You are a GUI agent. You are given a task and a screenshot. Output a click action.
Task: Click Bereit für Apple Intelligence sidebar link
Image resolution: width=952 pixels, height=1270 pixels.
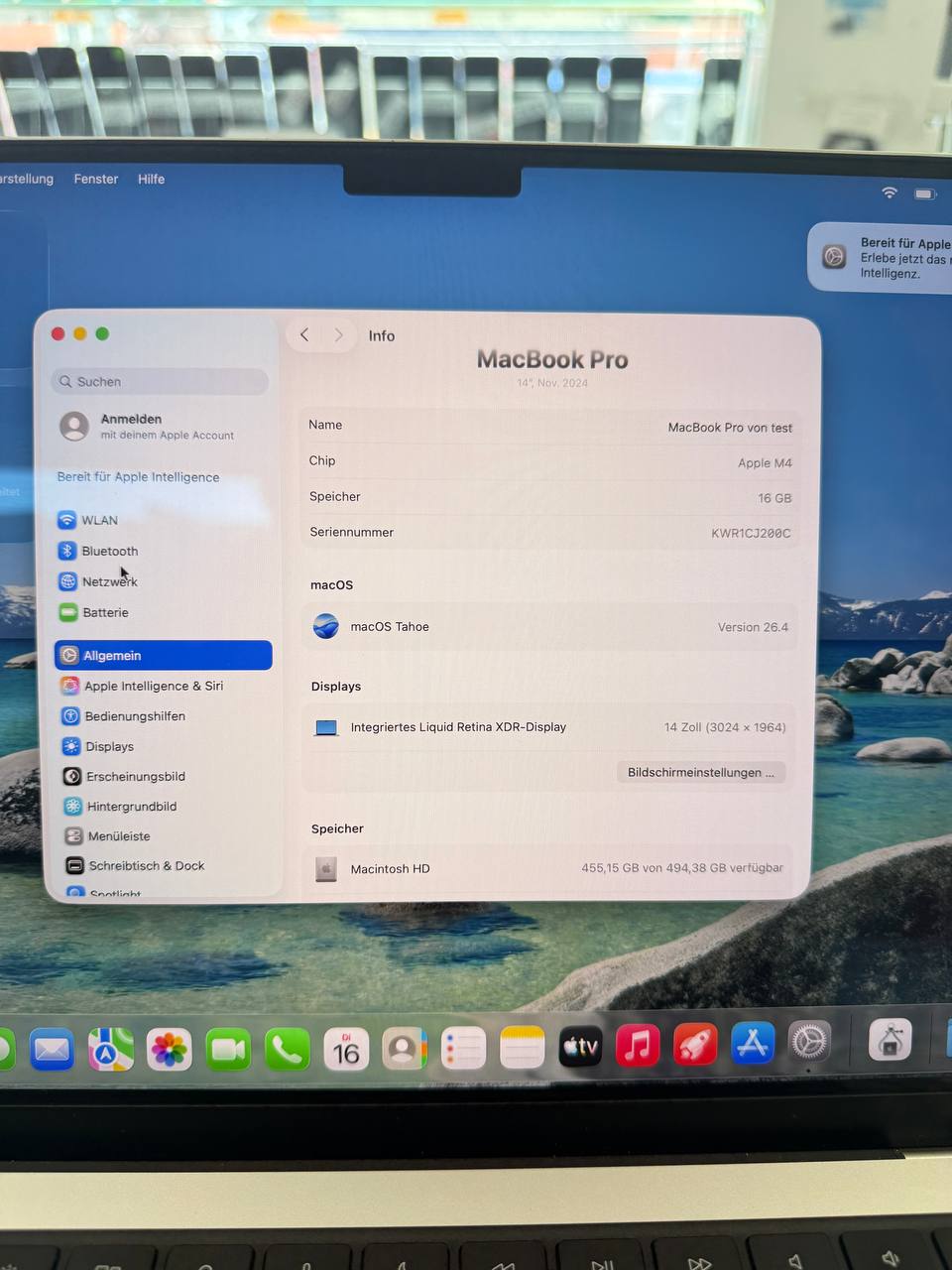click(x=139, y=476)
